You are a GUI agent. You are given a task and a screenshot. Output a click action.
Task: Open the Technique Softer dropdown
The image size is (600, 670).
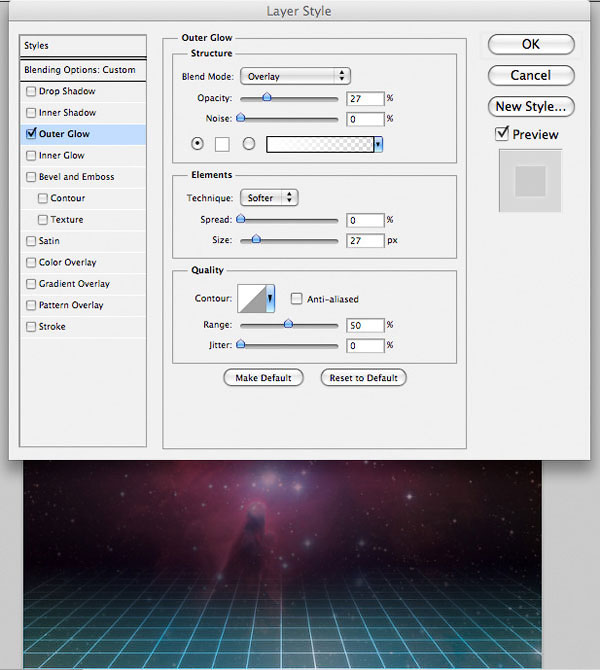point(269,198)
